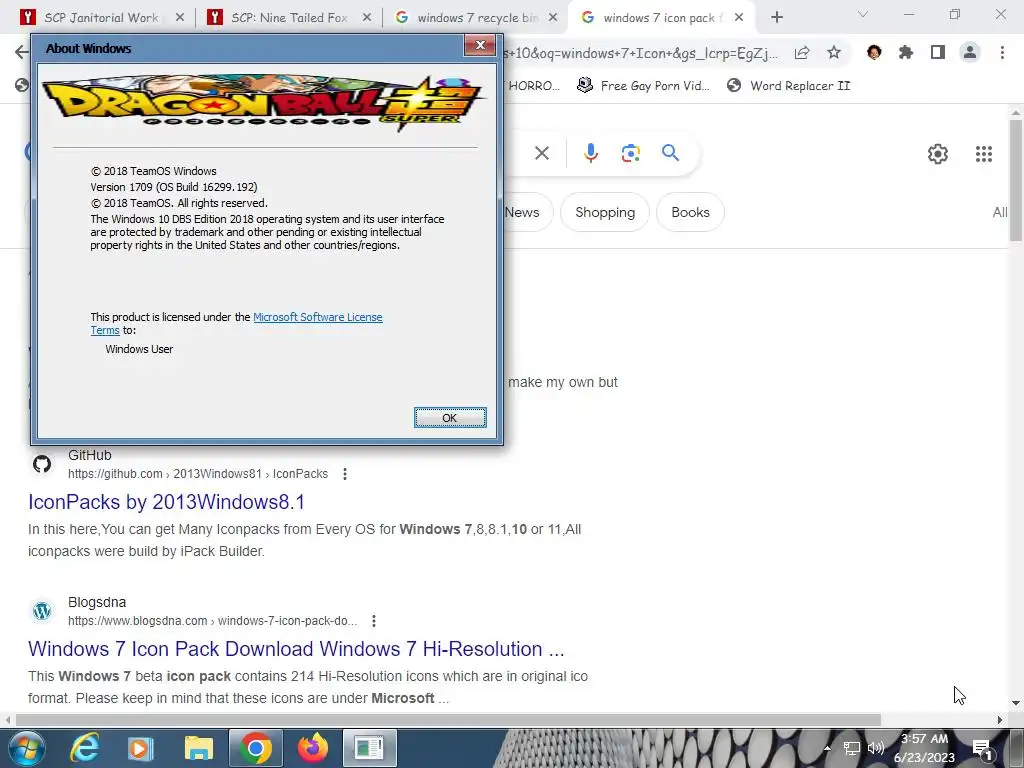This screenshot has width=1024, height=768.
Task: Open the Google apps grid
Action: coord(984,154)
